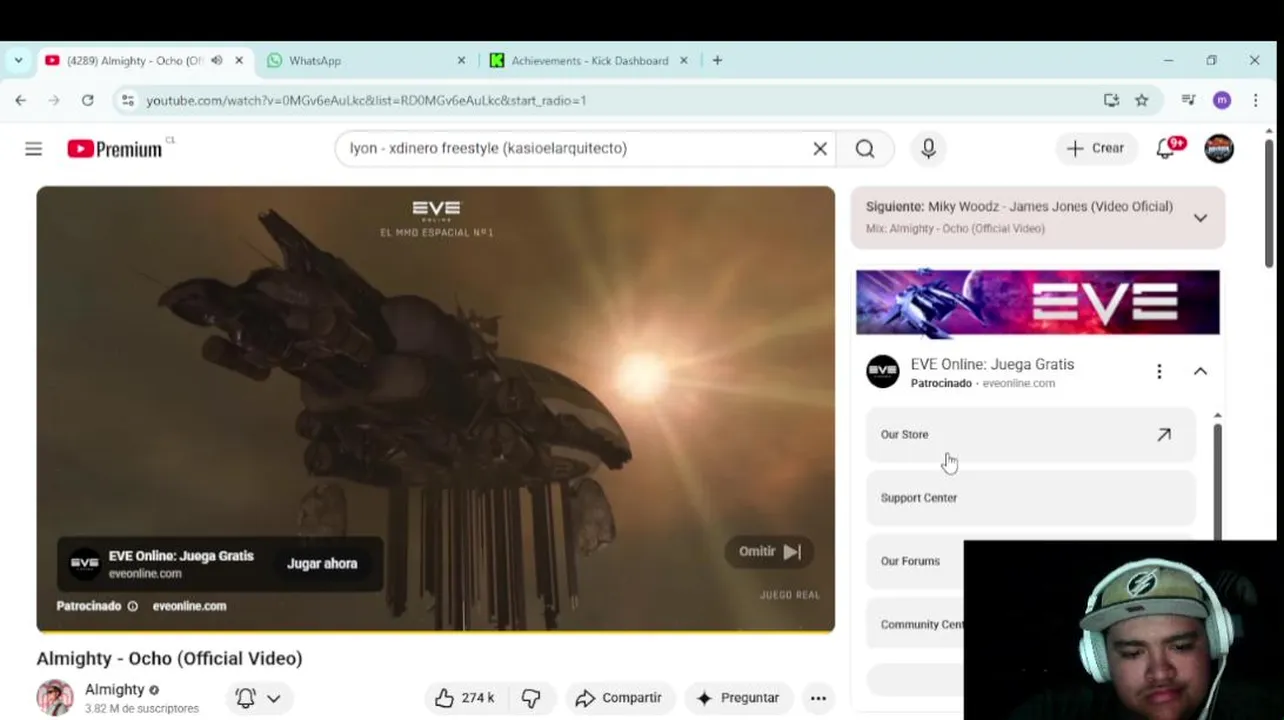Open the Crear upload menu
The image size is (1284, 720).
pos(1096,148)
